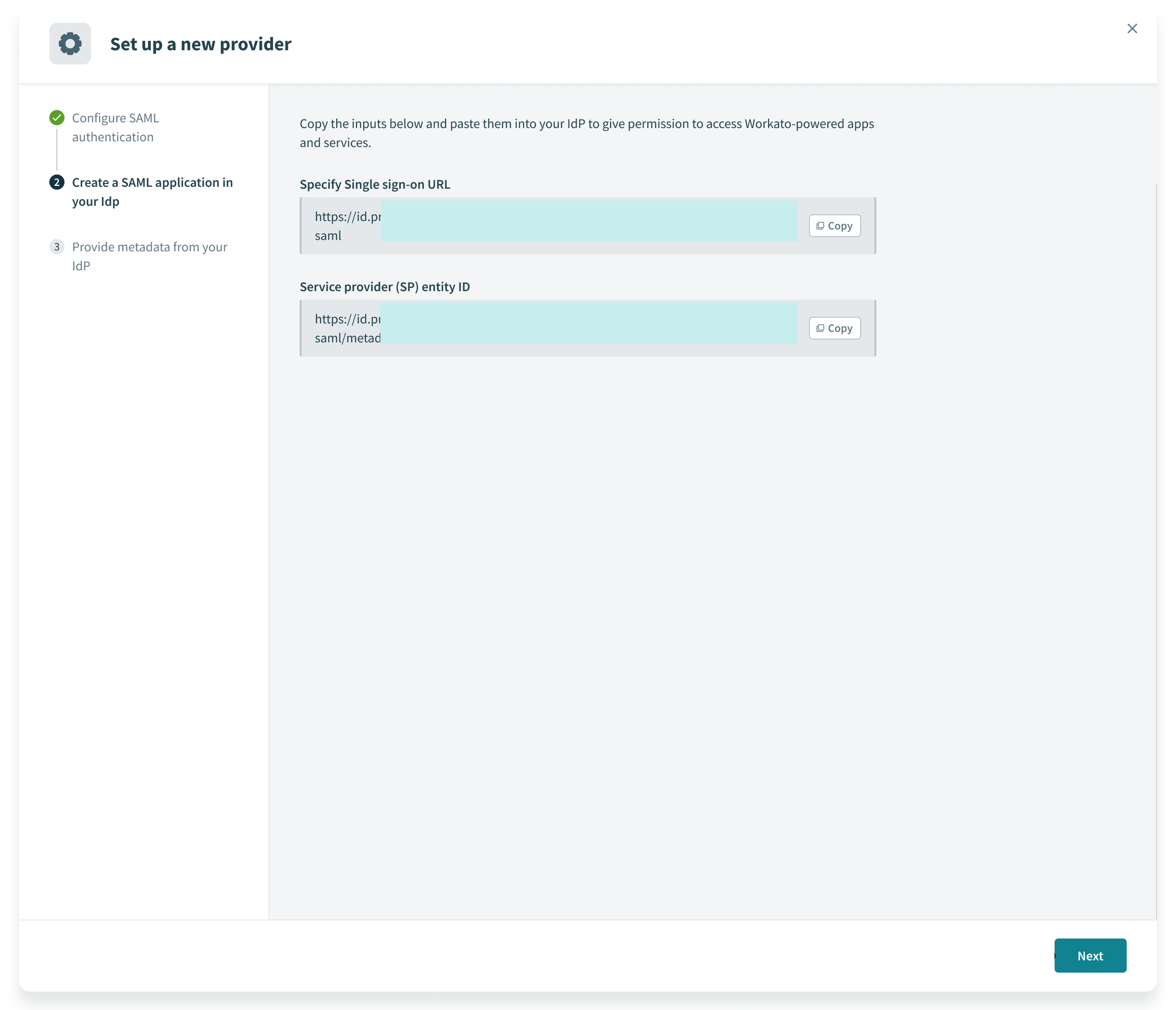The image size is (1176, 1010).
Task: Click the Specify Single sign-on URL label
Action: pos(375,184)
